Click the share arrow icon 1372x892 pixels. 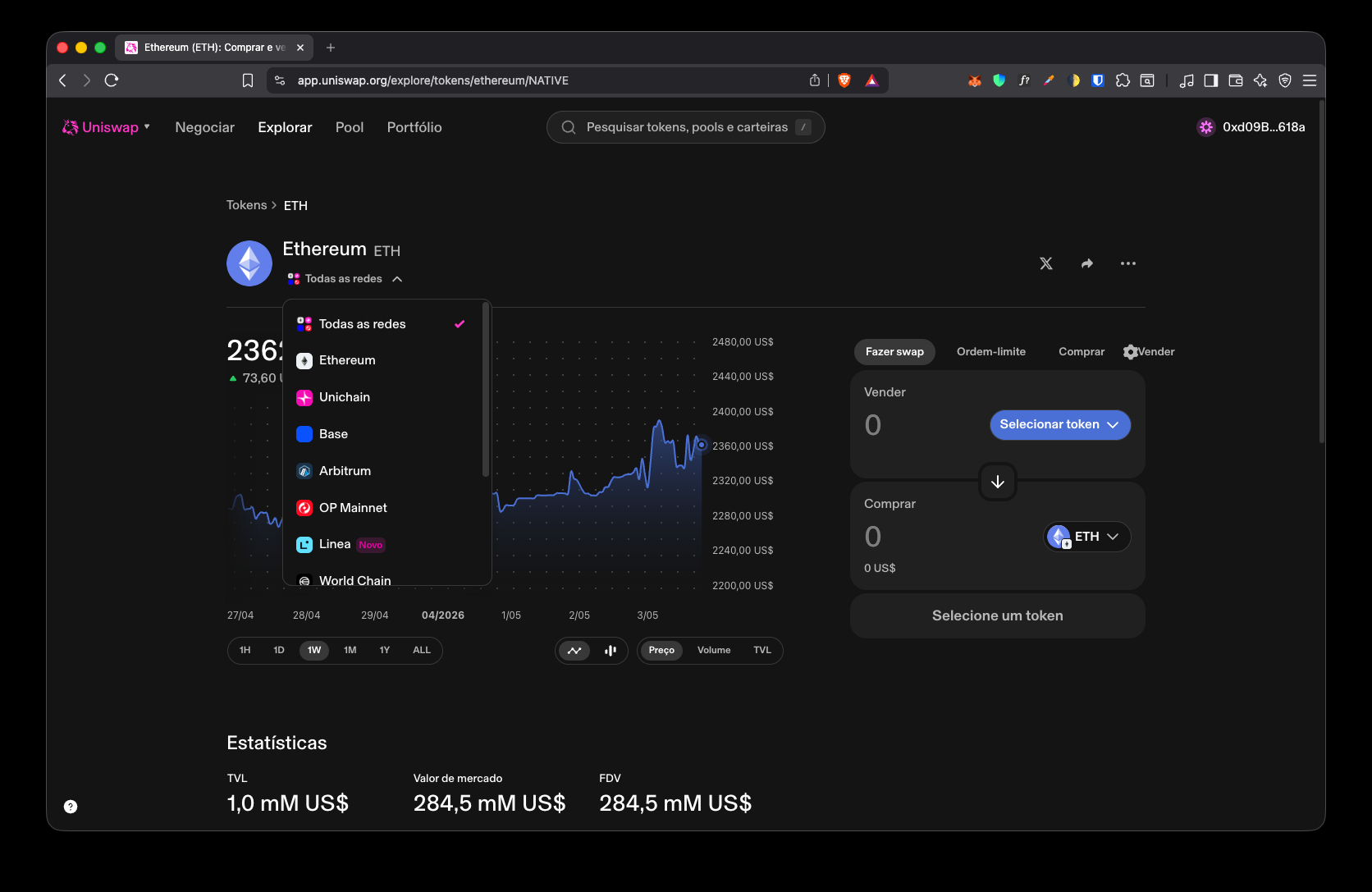pyautogui.click(x=1087, y=263)
